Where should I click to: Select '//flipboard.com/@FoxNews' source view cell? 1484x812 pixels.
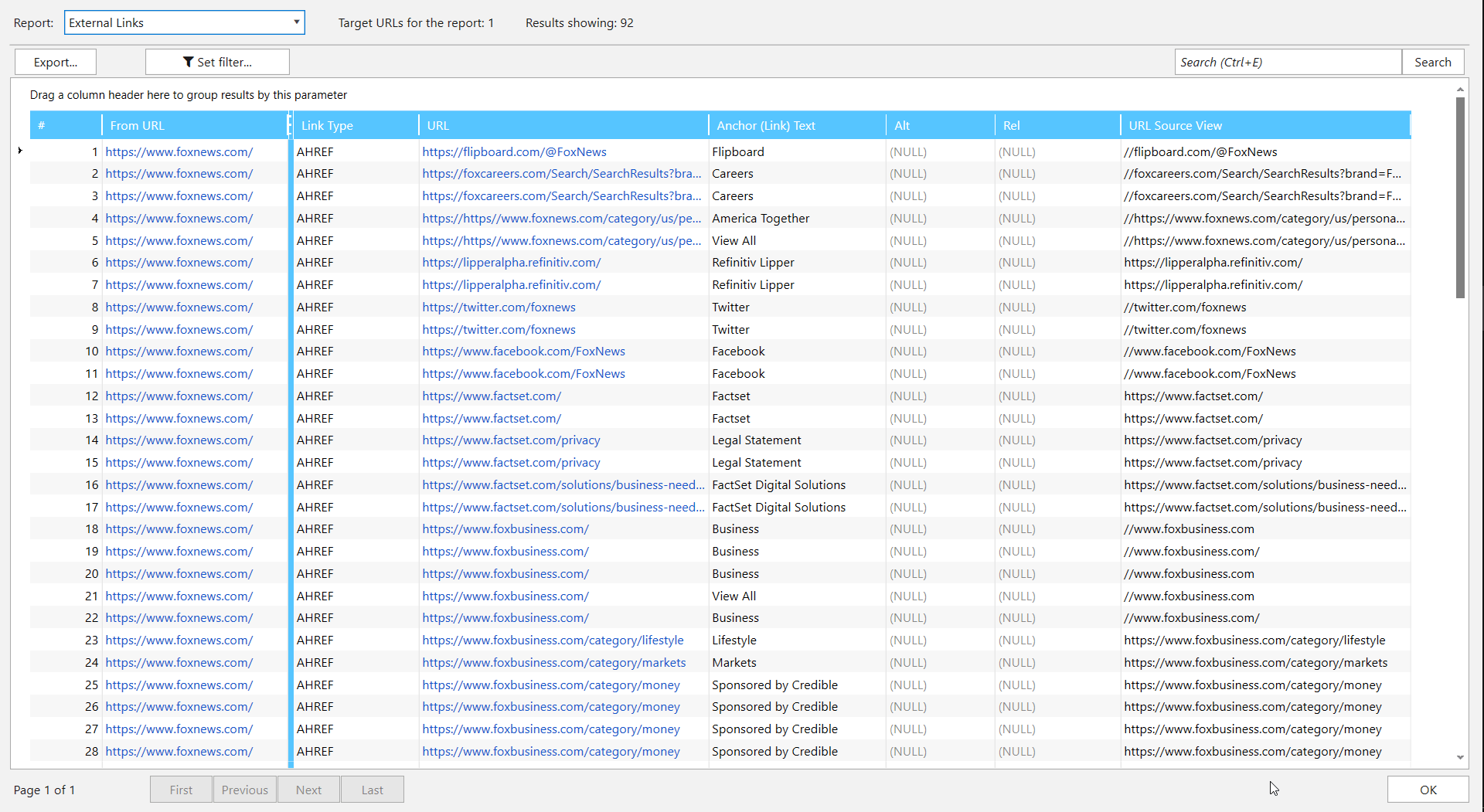point(1265,152)
